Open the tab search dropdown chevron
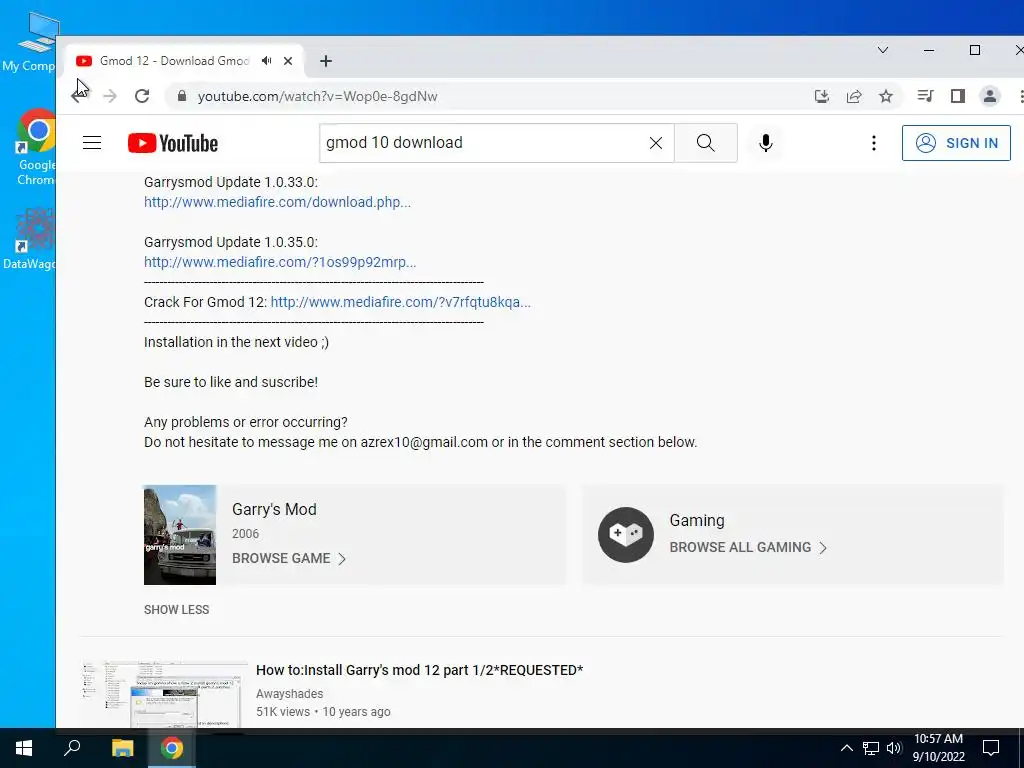 pos(882,50)
